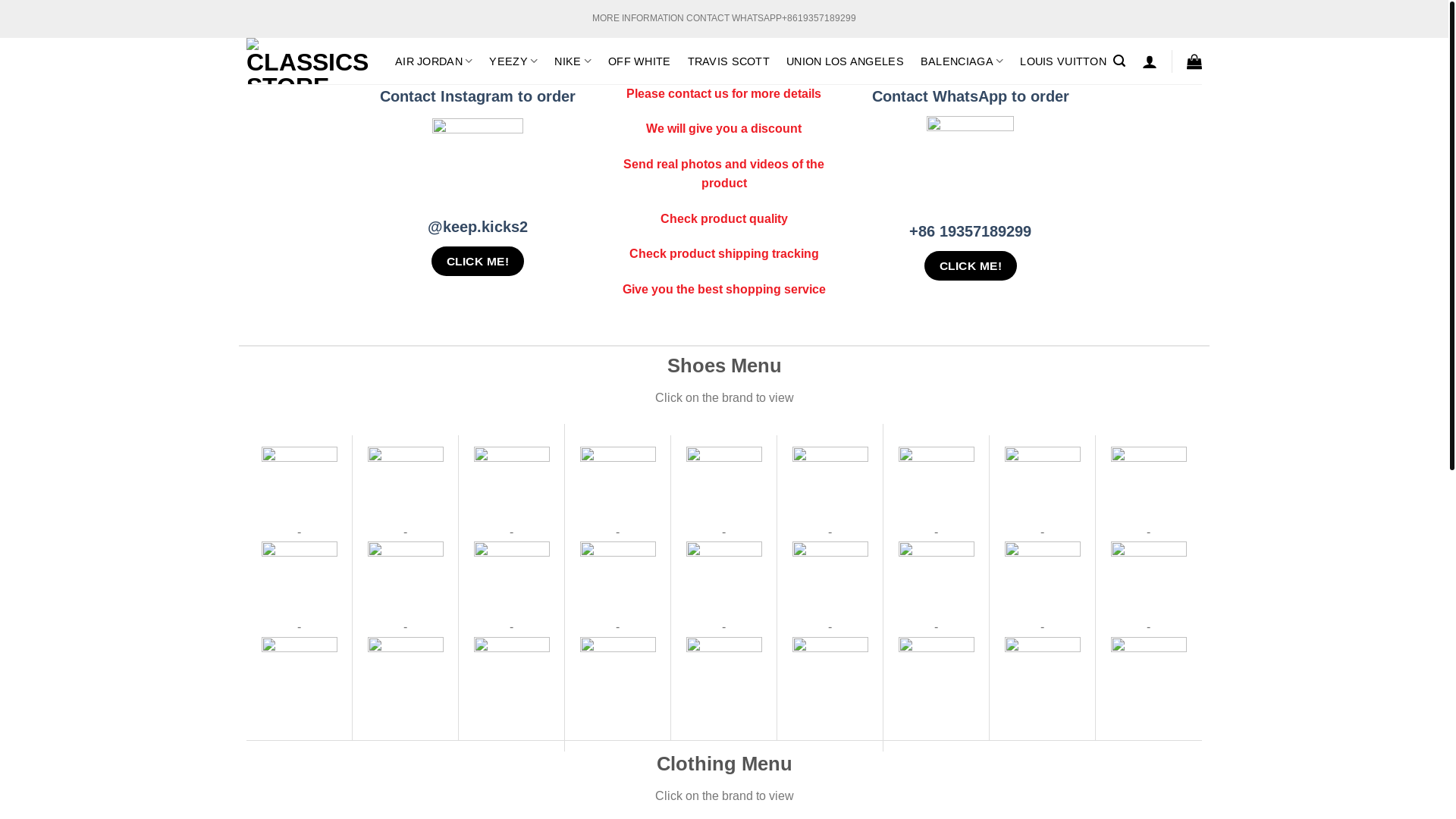Open the account user icon
The height and width of the screenshot is (819, 1456).
[1150, 62]
